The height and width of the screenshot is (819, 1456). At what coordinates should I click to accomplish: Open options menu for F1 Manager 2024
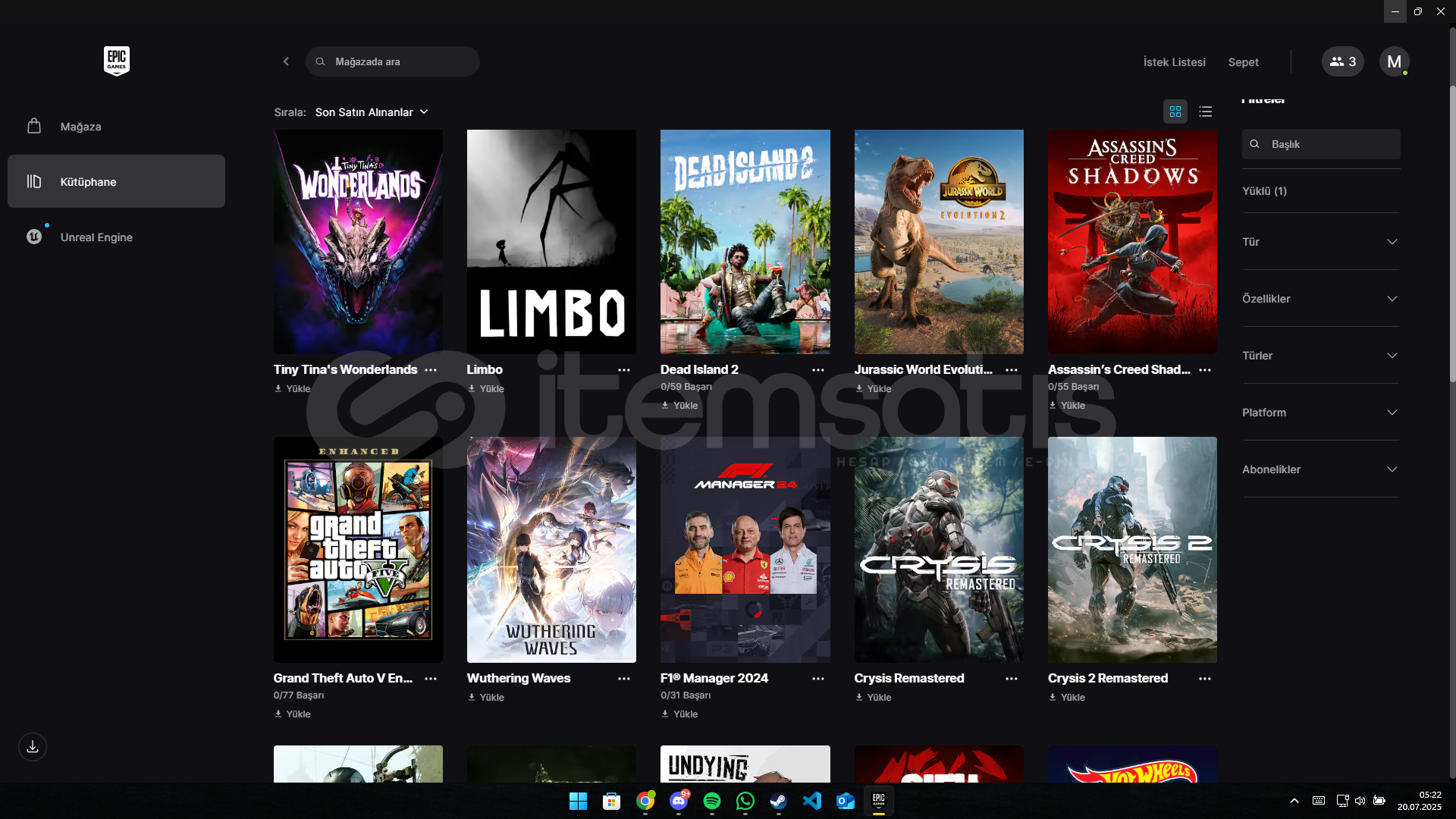click(818, 679)
